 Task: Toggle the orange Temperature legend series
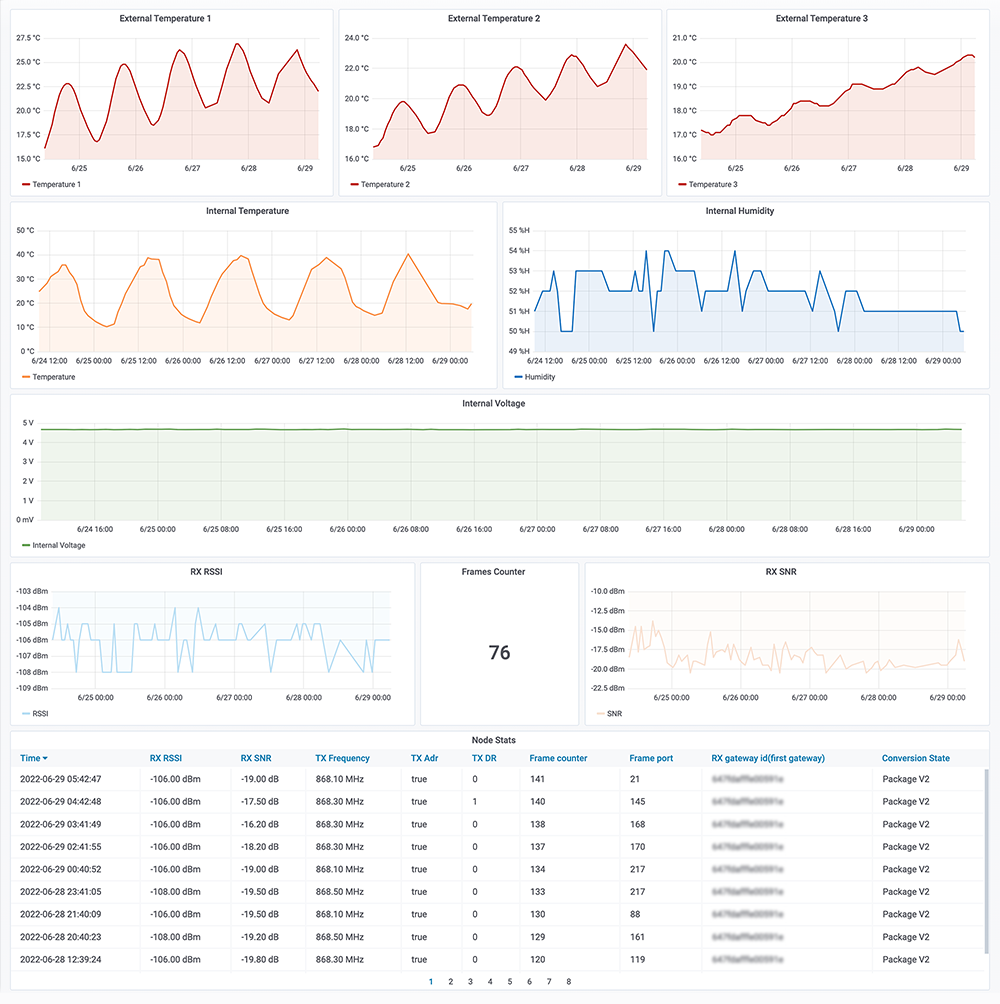(x=54, y=377)
